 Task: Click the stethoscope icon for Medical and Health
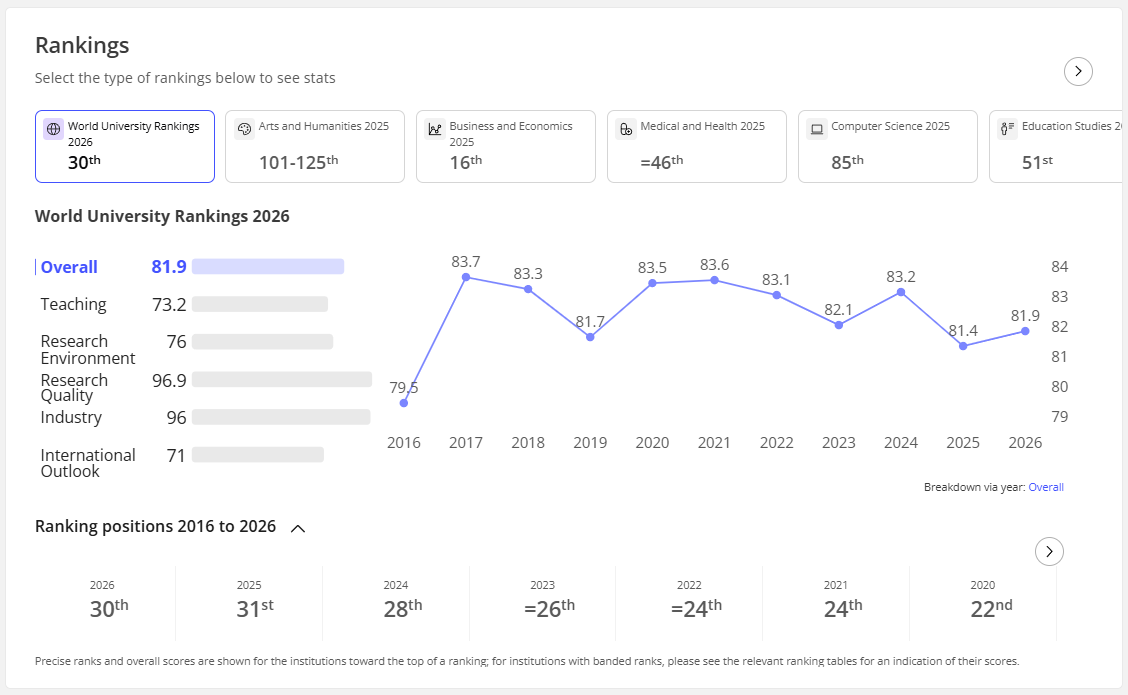(626, 130)
